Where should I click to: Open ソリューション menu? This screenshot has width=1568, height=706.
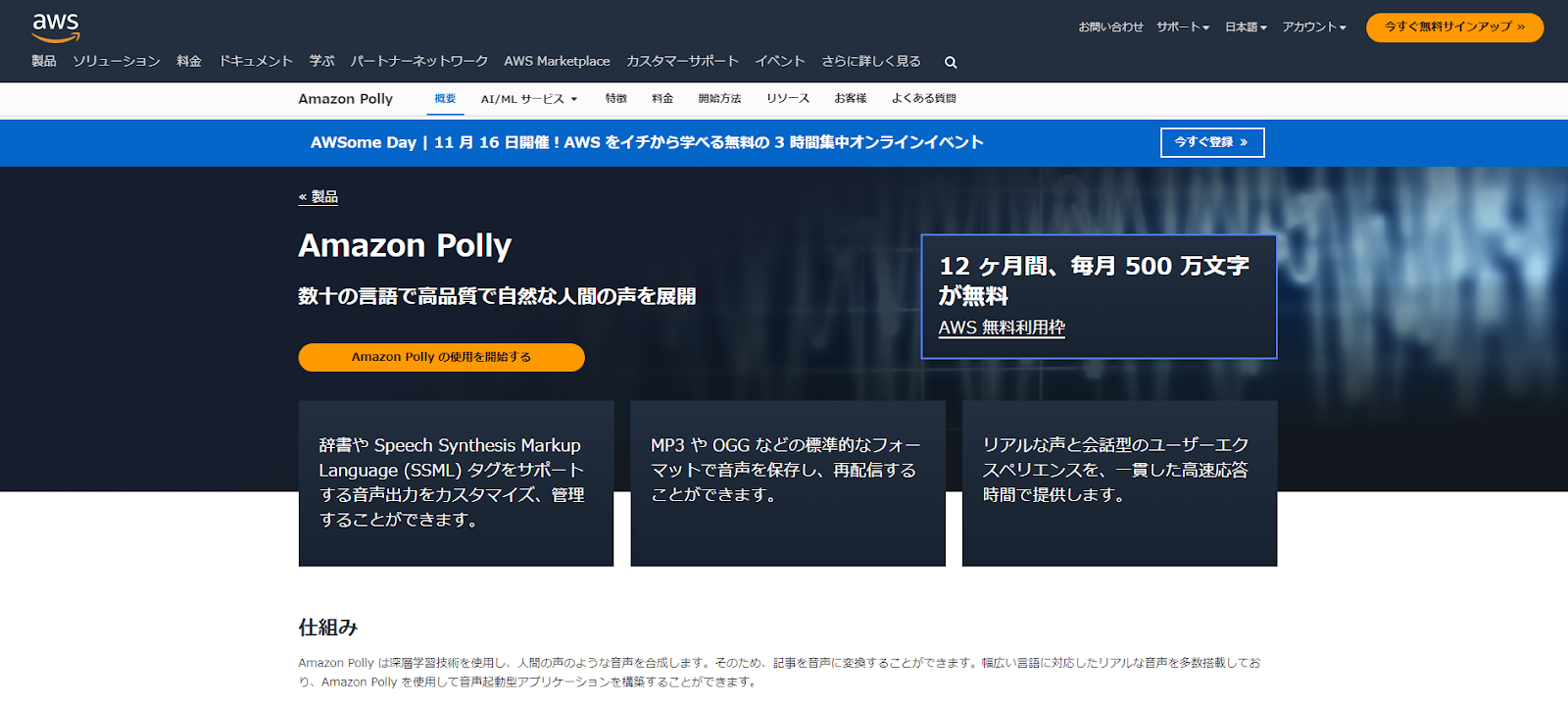[117, 61]
